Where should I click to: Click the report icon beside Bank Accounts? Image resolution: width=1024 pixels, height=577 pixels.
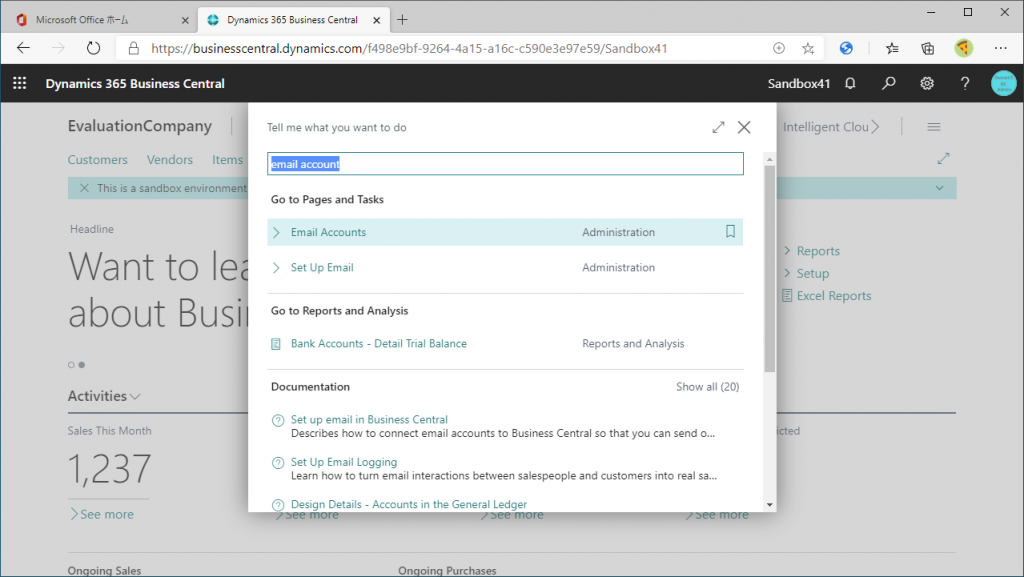point(276,344)
